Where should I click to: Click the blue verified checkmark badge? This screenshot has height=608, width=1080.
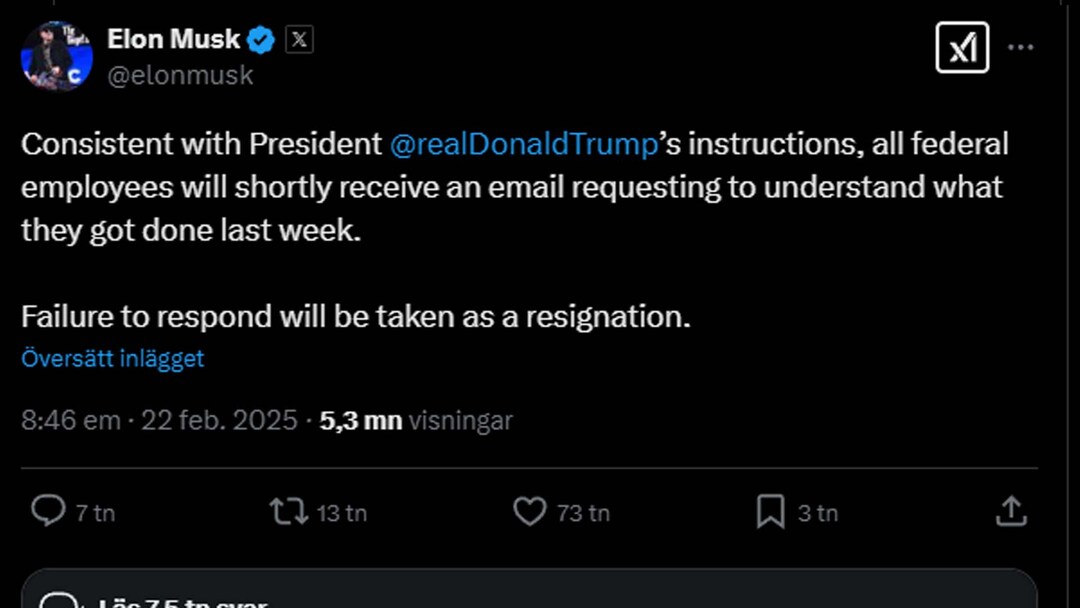point(262,40)
